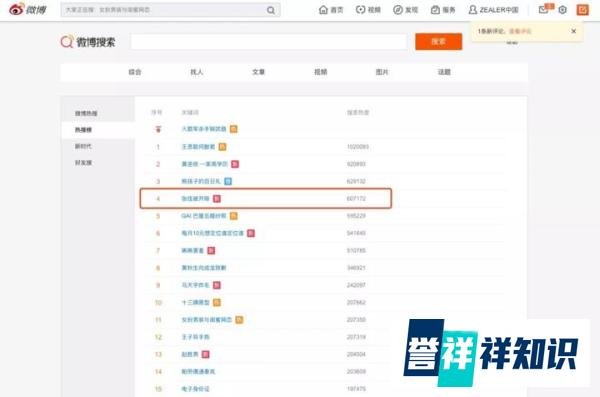Click red badge beside rank 13 topic
This screenshot has width=600, height=397.
click(x=205, y=355)
